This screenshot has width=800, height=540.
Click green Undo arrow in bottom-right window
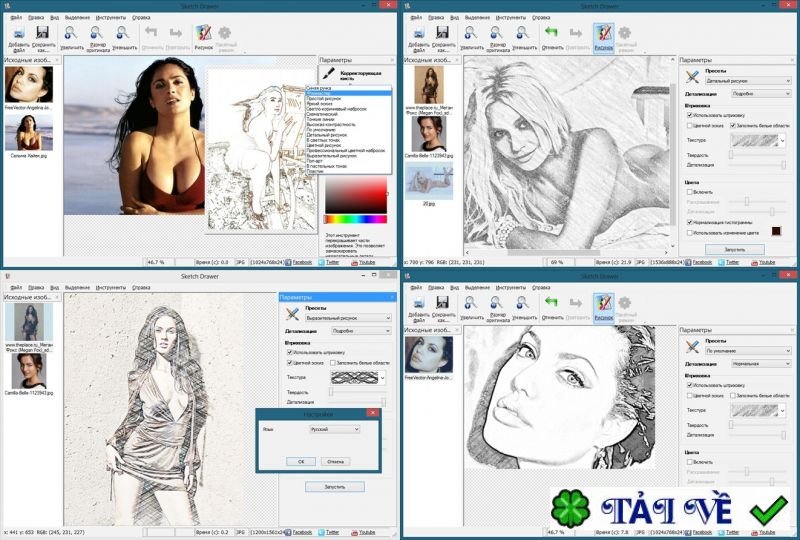pyautogui.click(x=551, y=302)
